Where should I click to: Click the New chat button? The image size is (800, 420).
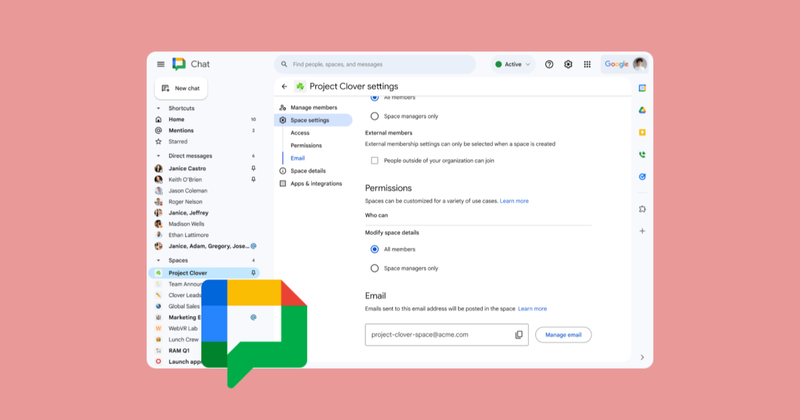(x=181, y=88)
